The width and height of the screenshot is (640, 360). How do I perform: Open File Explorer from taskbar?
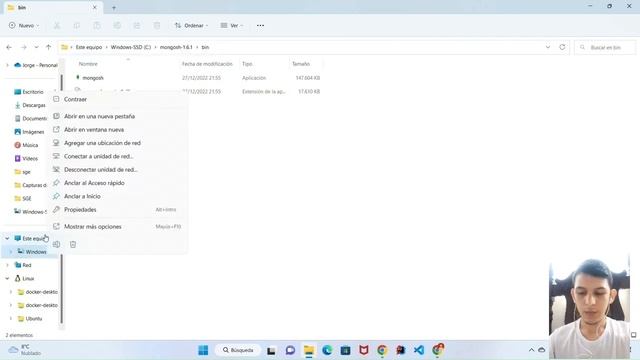(x=309, y=350)
